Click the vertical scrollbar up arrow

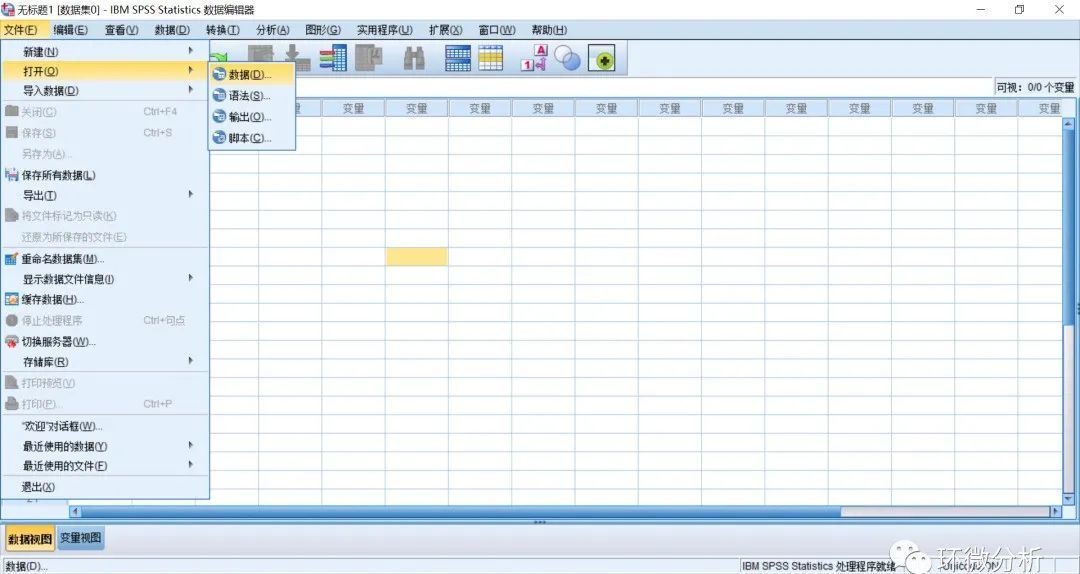[x=1068, y=124]
